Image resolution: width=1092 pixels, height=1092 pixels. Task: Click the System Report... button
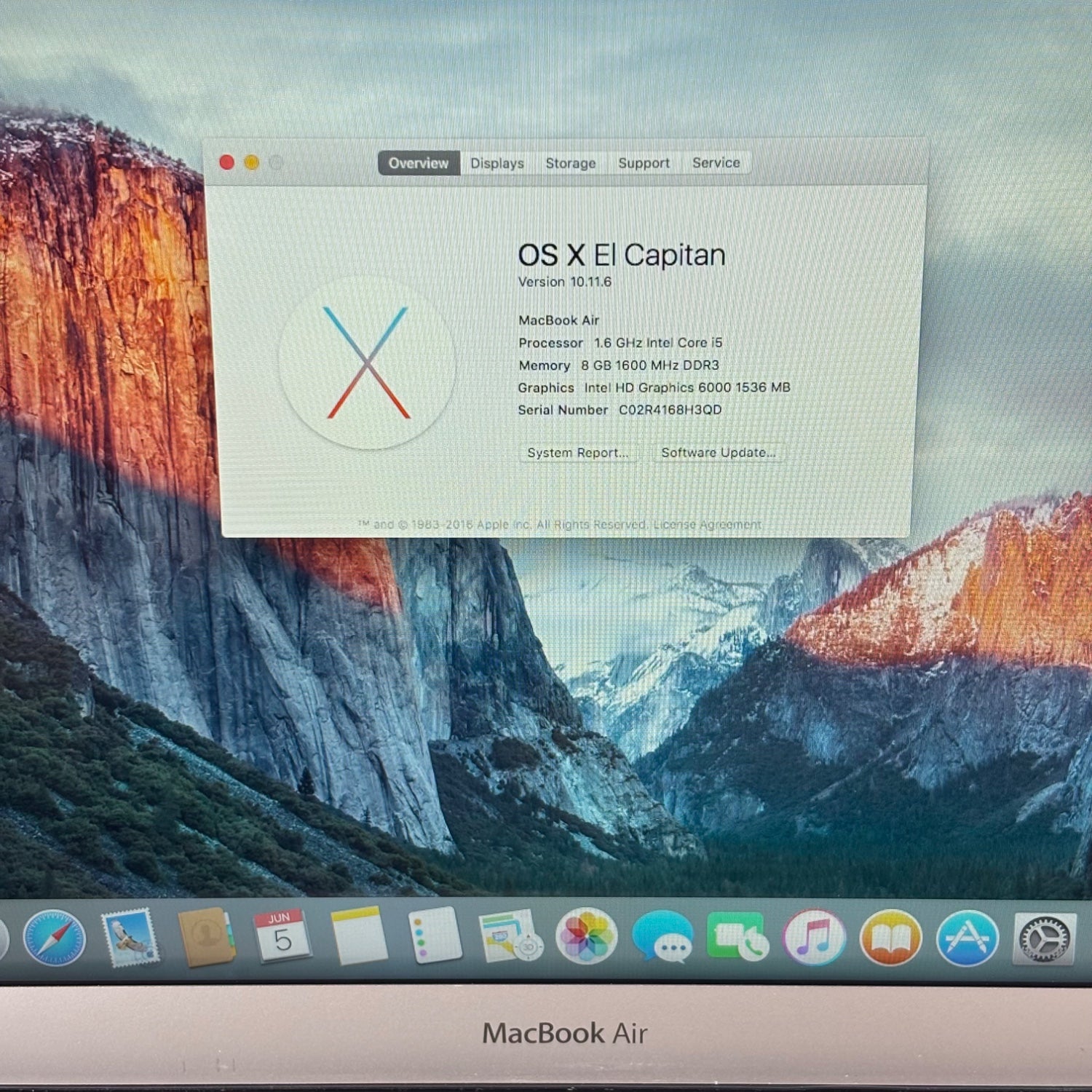click(578, 453)
